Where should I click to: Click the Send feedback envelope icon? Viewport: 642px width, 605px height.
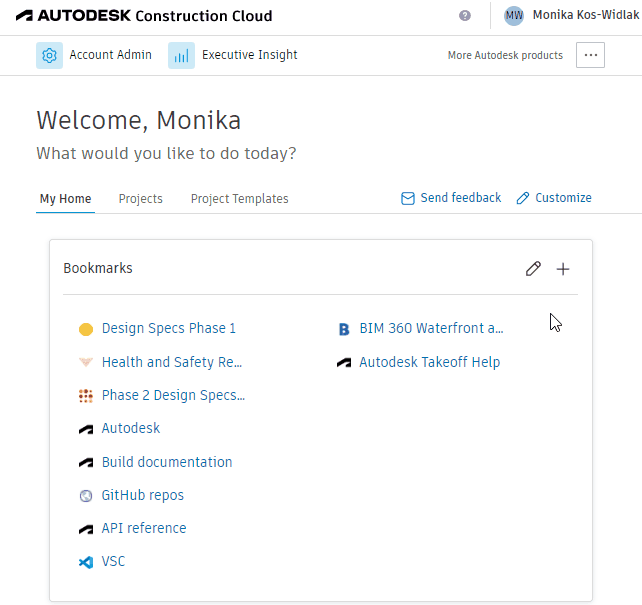408,198
